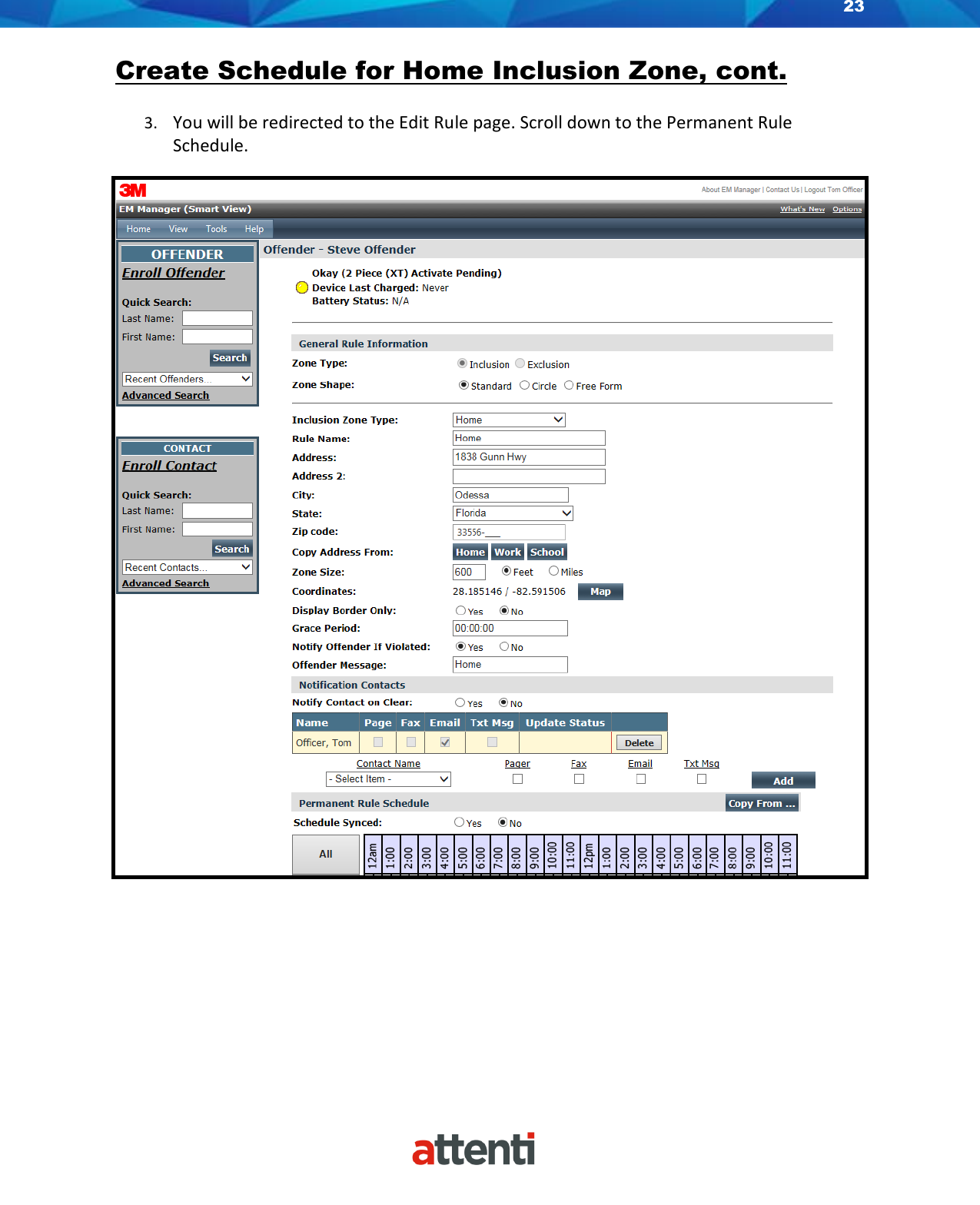
Task: Tick the Txt Msg checkbox for new contact
Action: coord(702,779)
